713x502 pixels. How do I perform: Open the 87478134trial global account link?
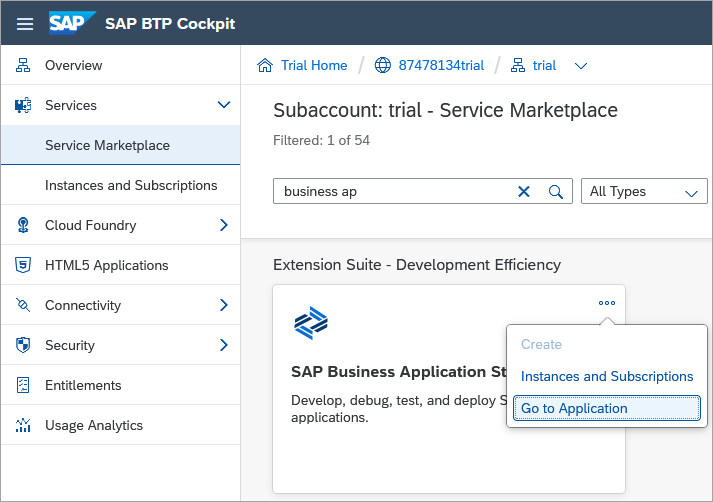(x=441, y=65)
